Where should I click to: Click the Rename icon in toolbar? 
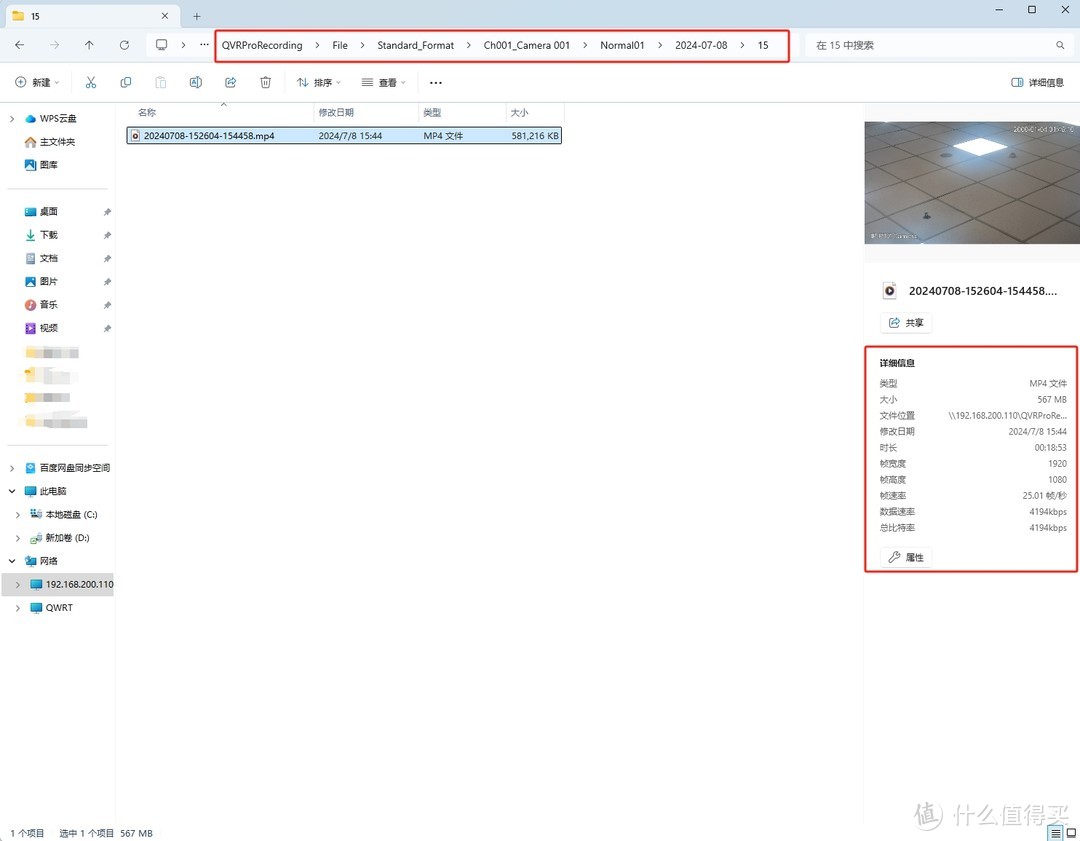[x=196, y=82]
